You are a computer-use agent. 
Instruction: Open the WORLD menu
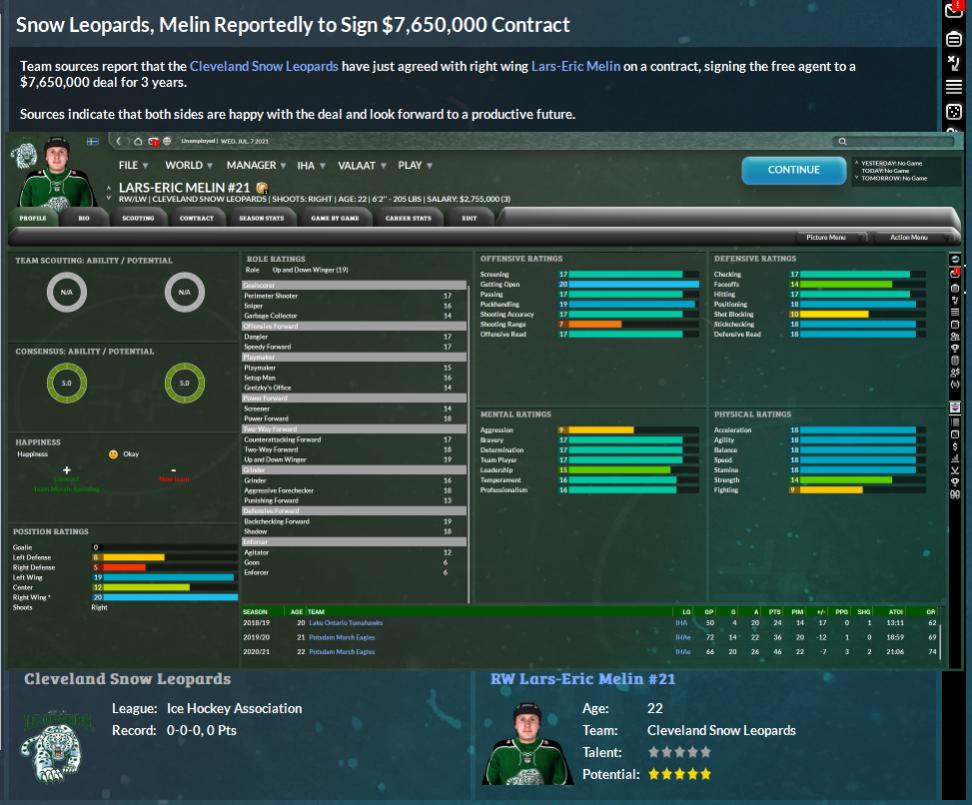click(188, 165)
